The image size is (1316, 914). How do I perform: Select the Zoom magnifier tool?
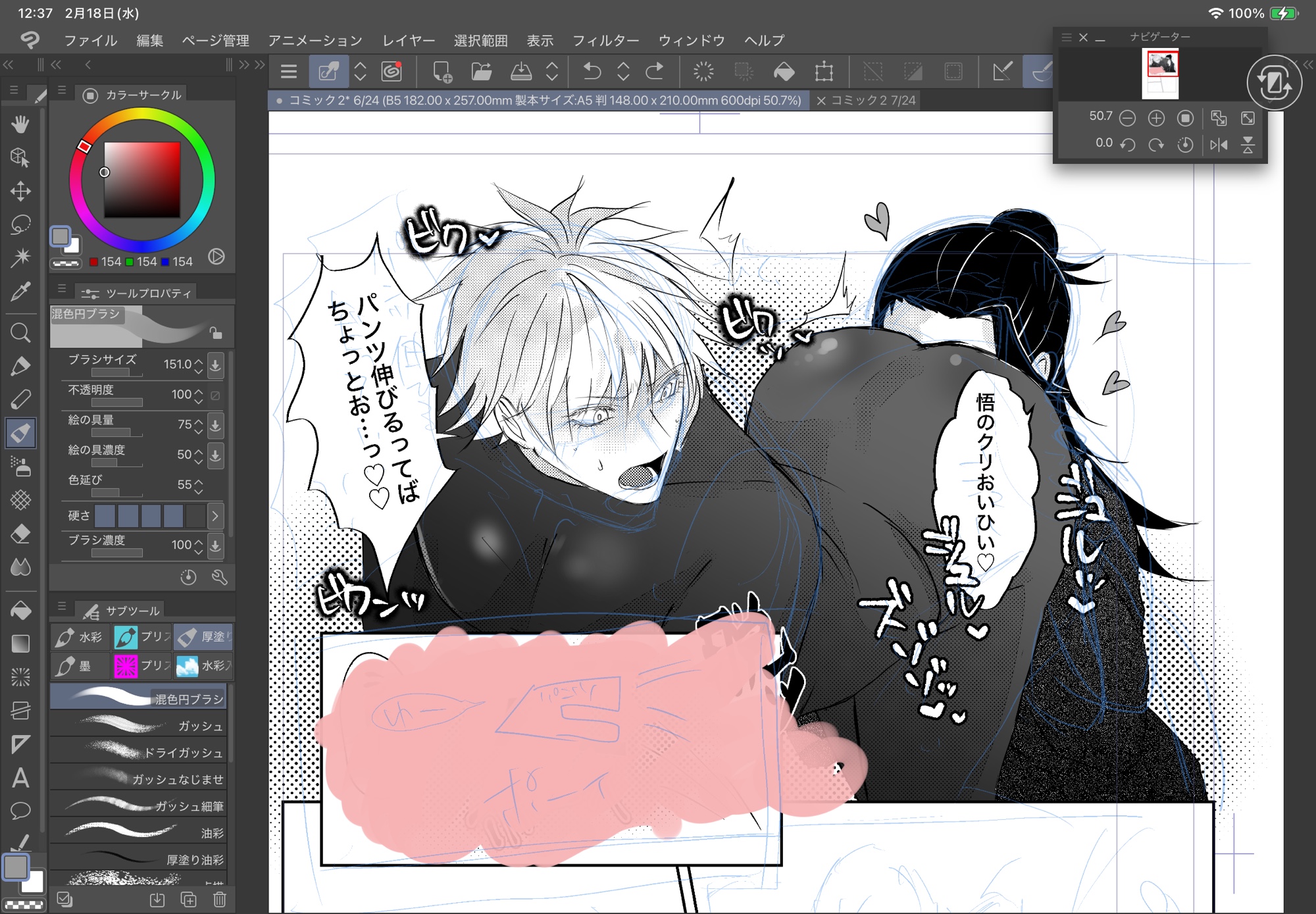(20, 333)
